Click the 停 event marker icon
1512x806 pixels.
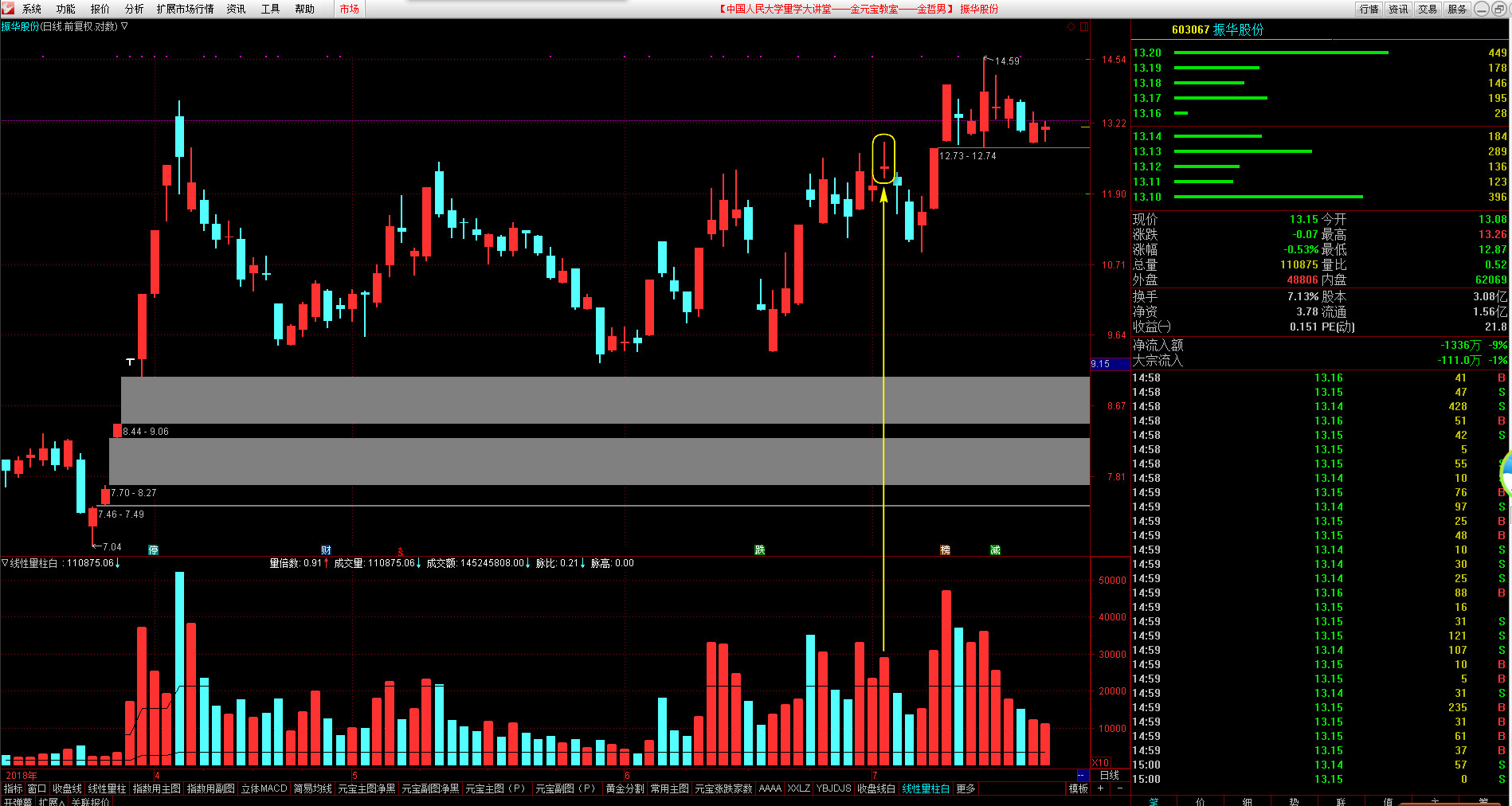[x=153, y=550]
